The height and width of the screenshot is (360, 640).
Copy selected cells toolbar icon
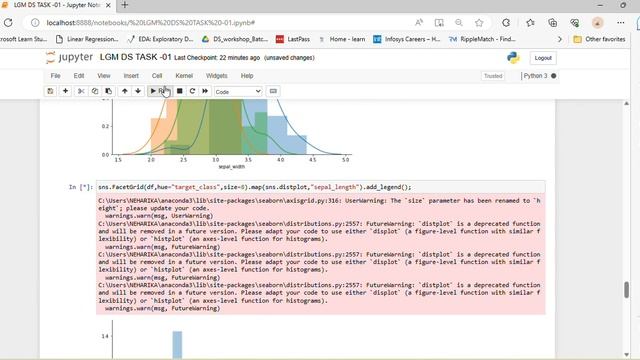pos(95,91)
